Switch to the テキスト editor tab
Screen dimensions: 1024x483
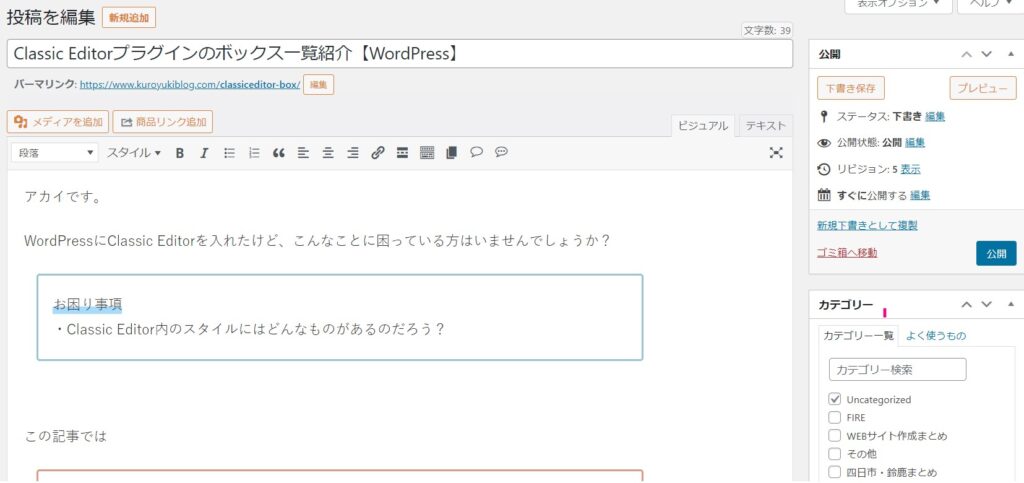tap(766, 126)
